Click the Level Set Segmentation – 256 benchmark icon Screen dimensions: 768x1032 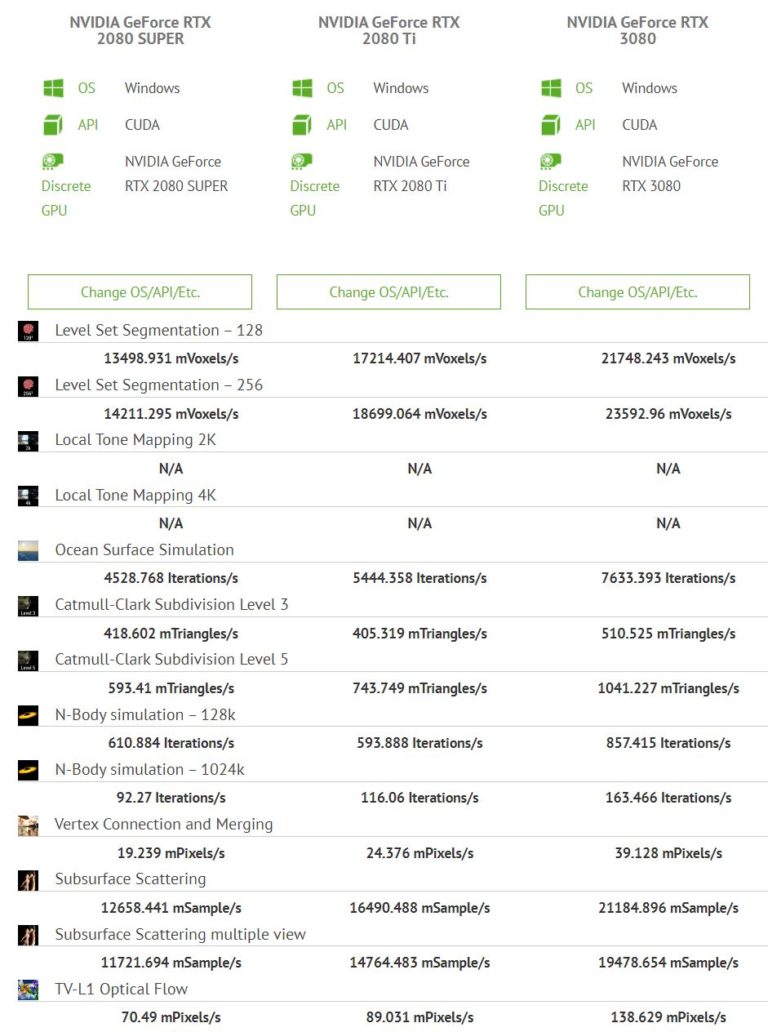(x=27, y=385)
